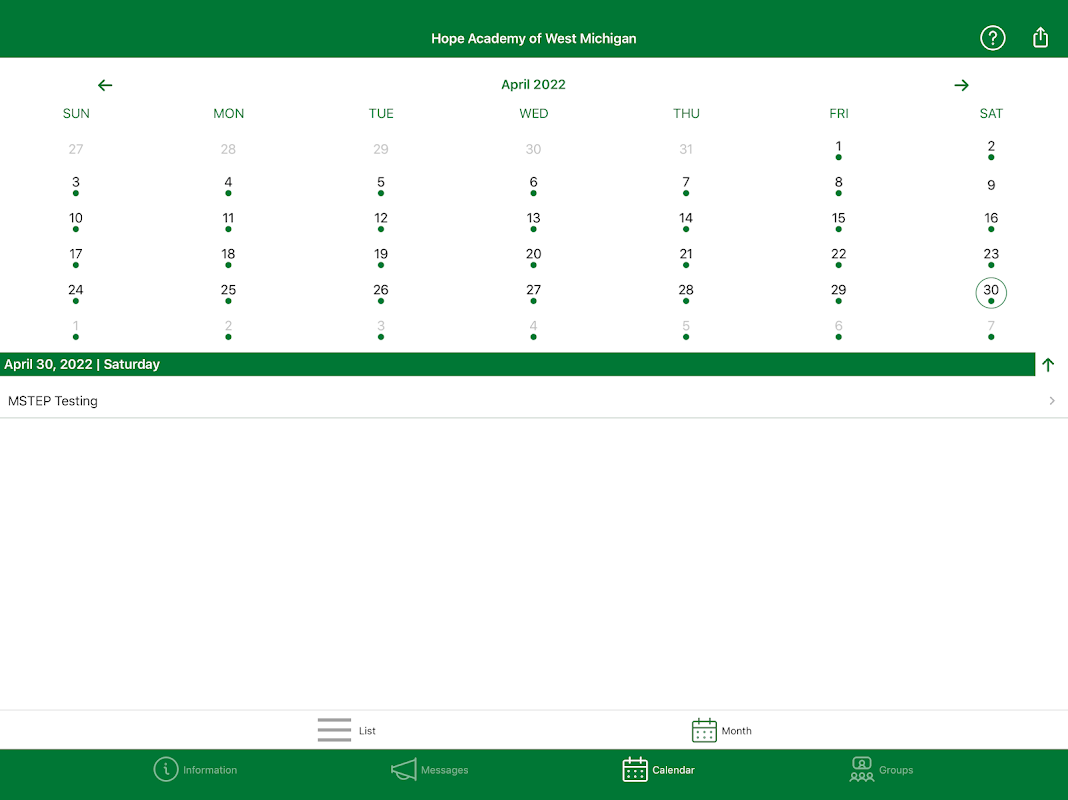Click Hope Academy of West Michigan title

click(533, 39)
